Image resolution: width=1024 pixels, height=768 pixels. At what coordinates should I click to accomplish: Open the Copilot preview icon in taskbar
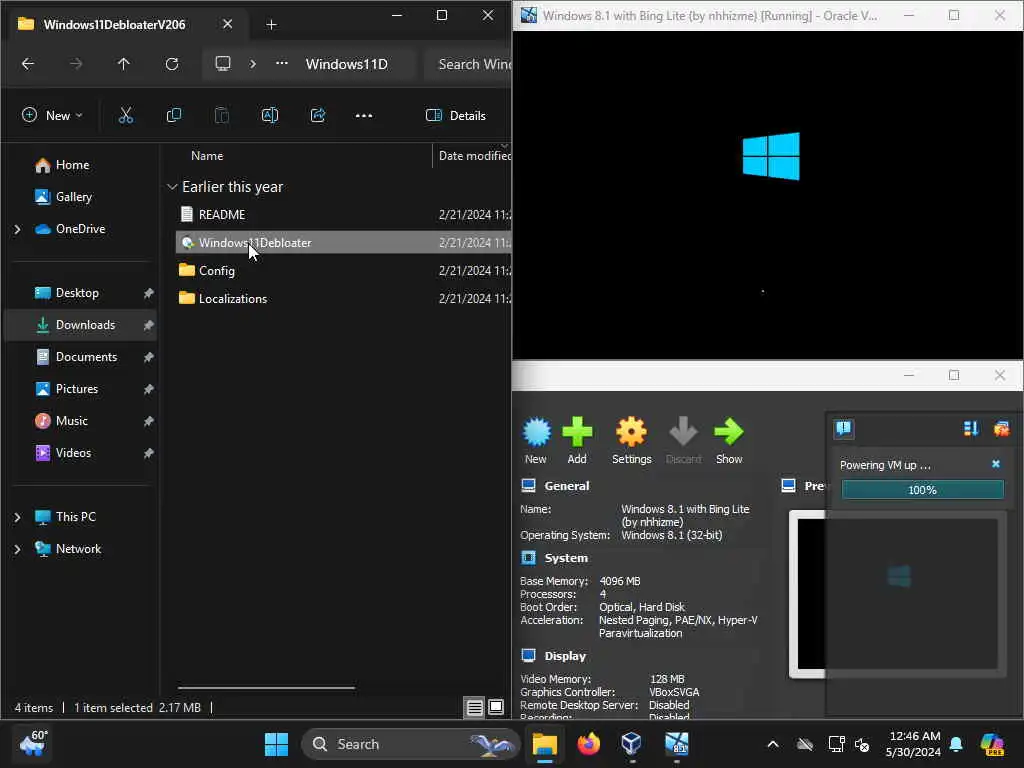tap(993, 744)
